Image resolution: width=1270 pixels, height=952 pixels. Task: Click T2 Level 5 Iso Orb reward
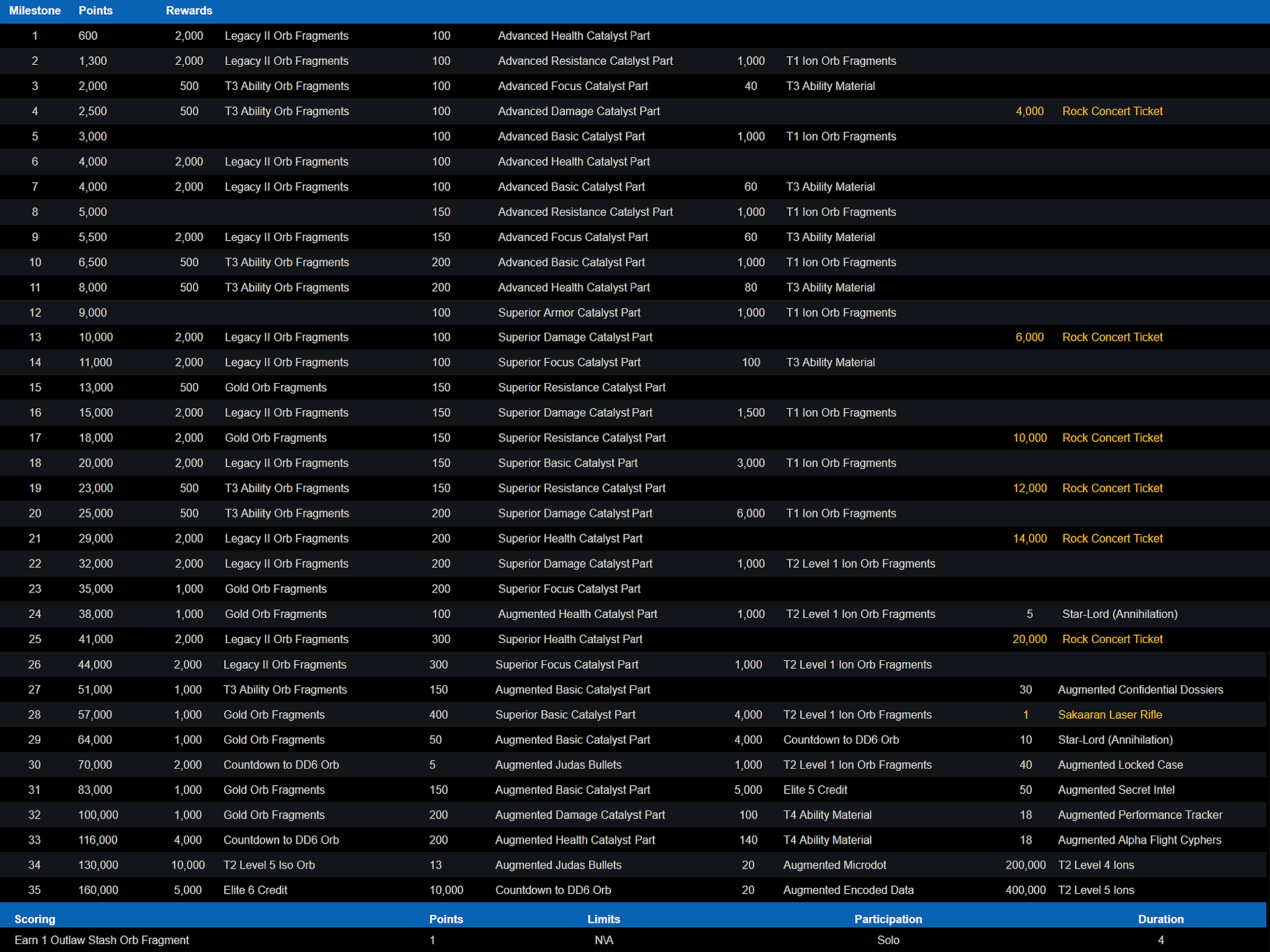269,865
